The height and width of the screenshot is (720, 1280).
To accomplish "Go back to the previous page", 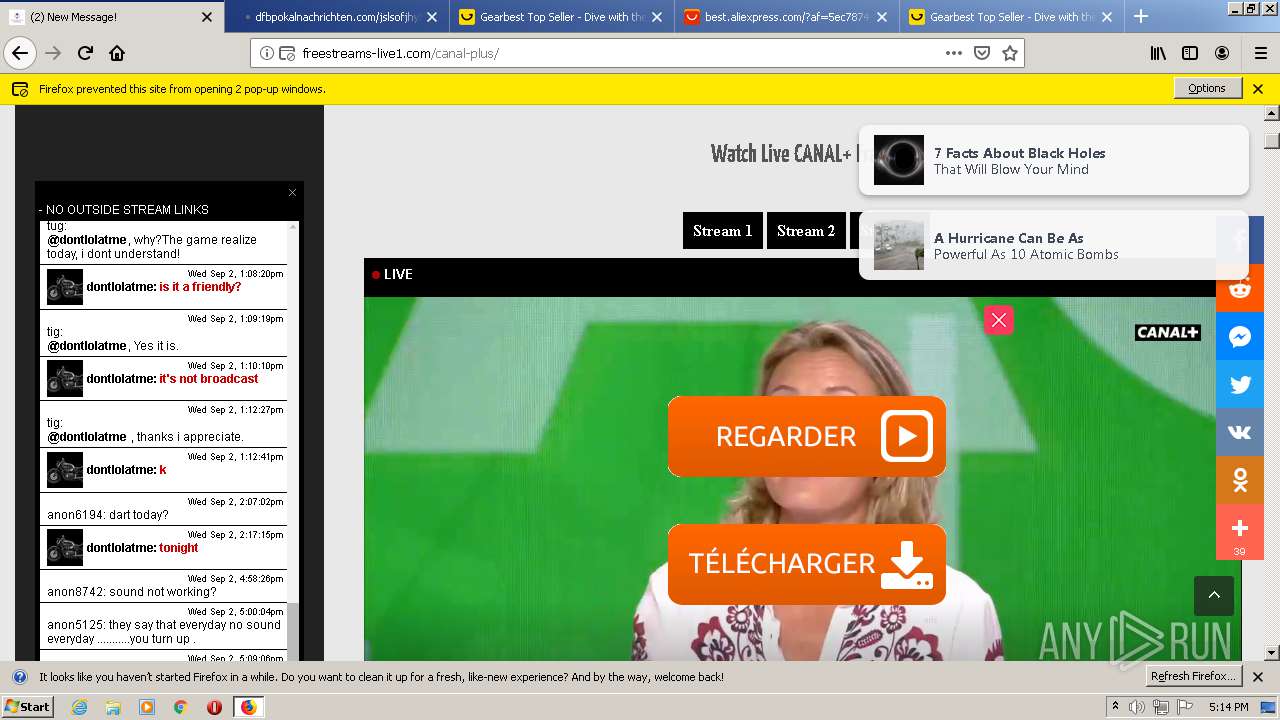I will [x=20, y=53].
